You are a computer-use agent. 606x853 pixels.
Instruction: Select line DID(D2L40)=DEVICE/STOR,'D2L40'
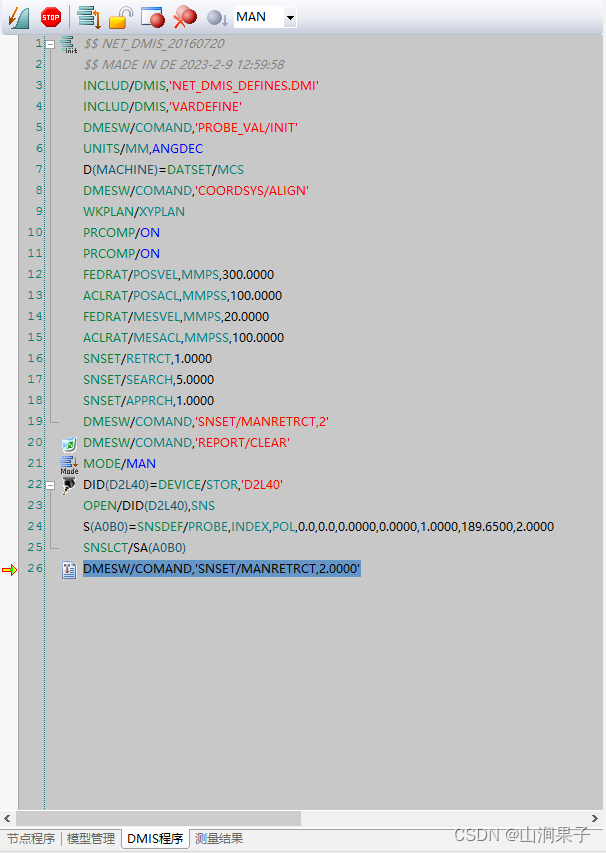pyautogui.click(x=183, y=485)
